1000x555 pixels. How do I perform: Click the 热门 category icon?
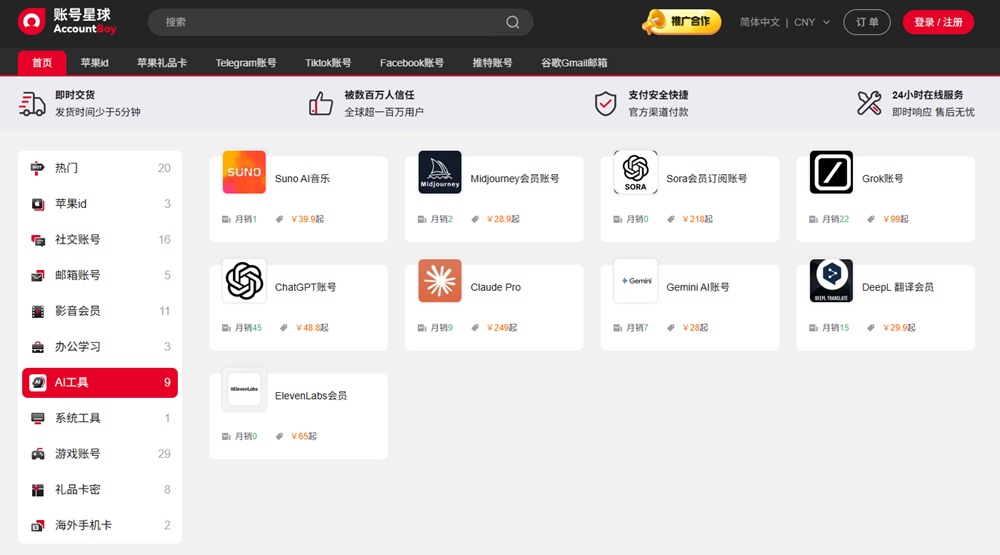(38, 168)
